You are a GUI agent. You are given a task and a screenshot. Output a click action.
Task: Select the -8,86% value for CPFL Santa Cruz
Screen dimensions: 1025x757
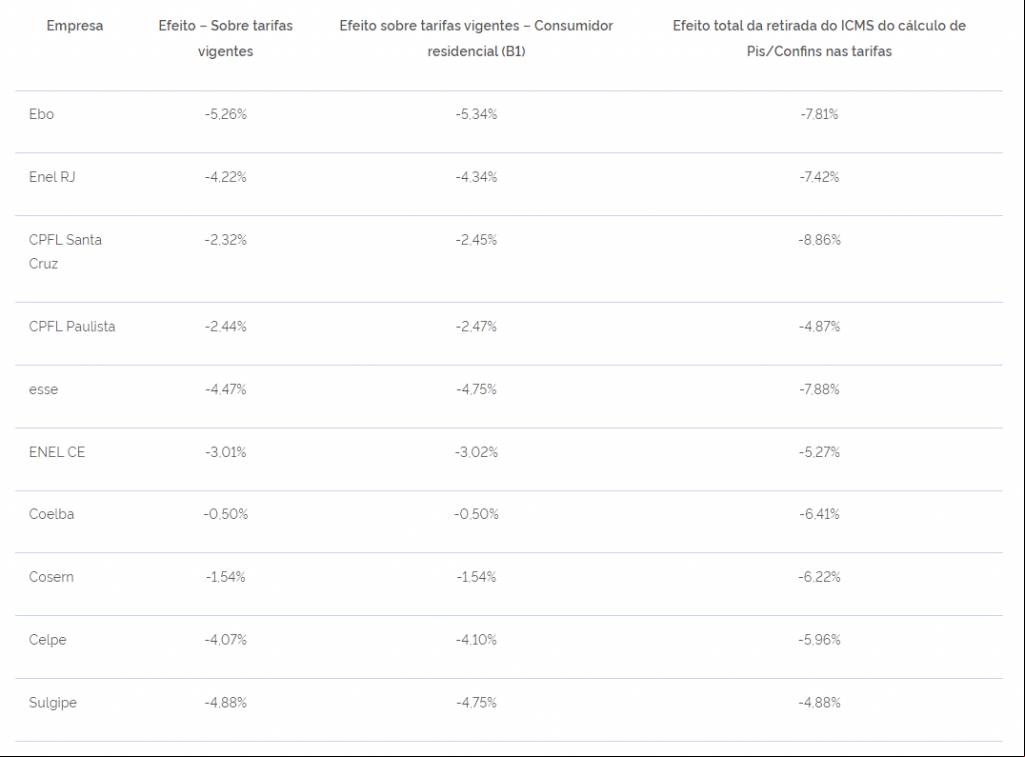pyautogui.click(x=819, y=240)
